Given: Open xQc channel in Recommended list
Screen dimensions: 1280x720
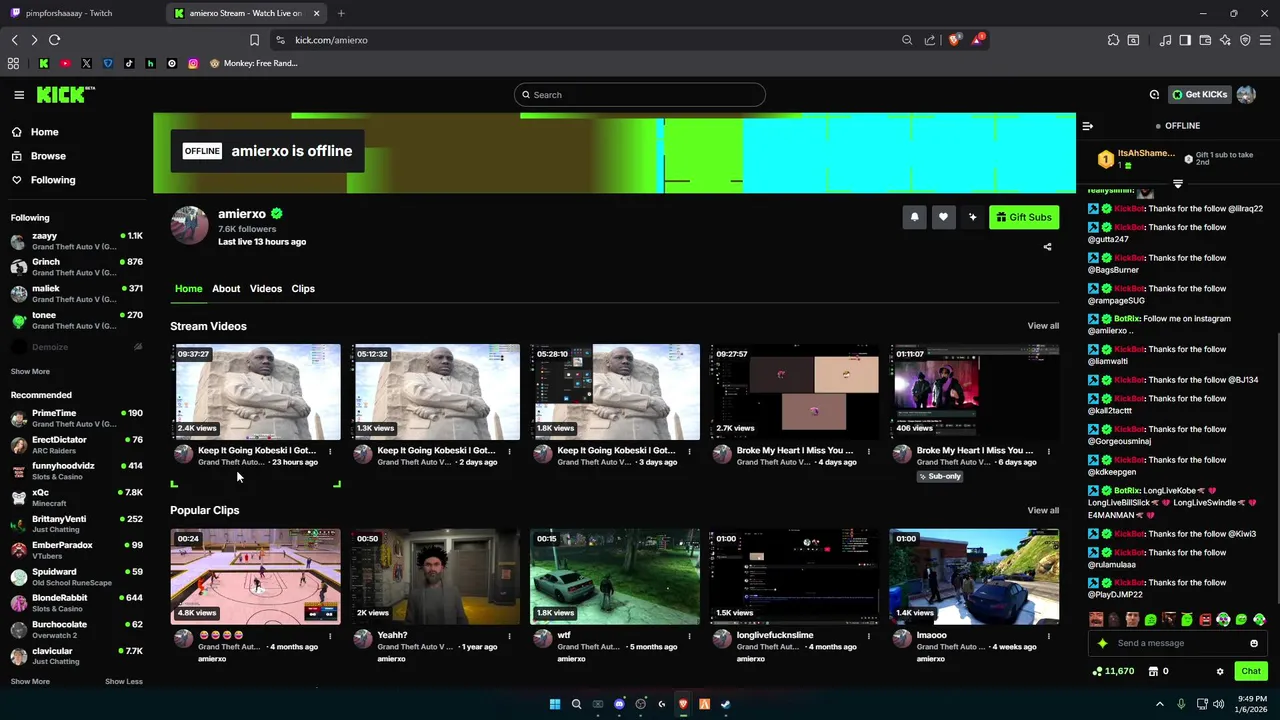Looking at the screenshot, I should [x=76, y=498].
